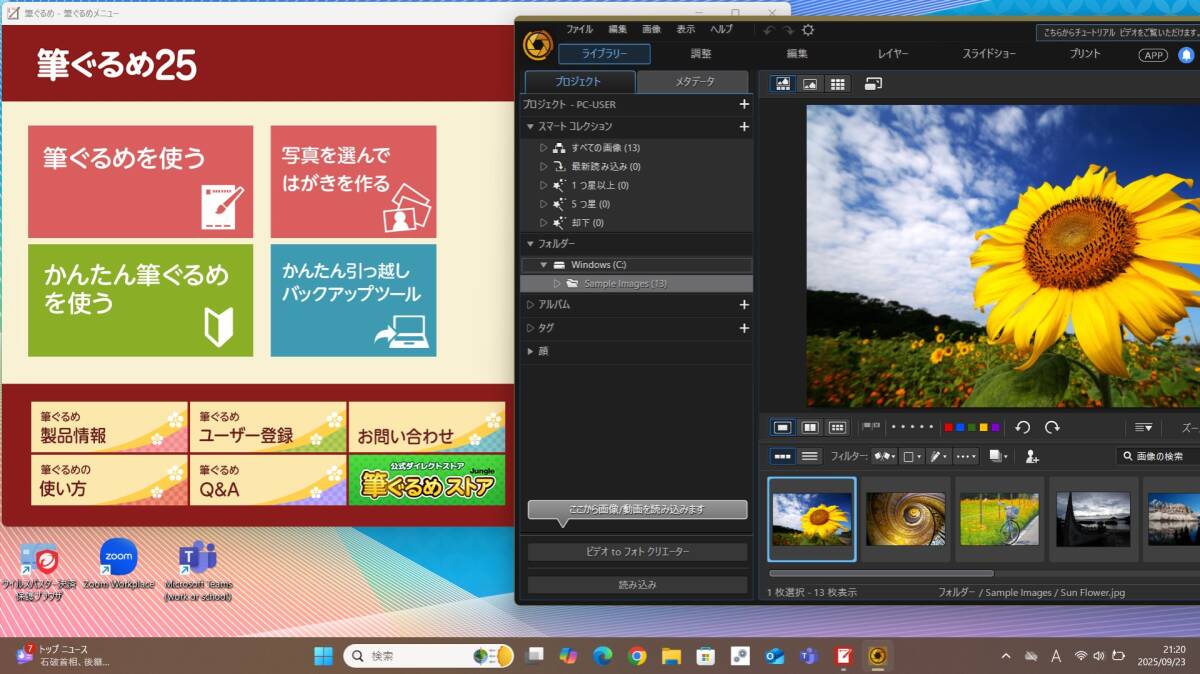The width and height of the screenshot is (1200, 674).
Task: Click ビデオ to フォト クリエーター button
Action: pos(638,552)
